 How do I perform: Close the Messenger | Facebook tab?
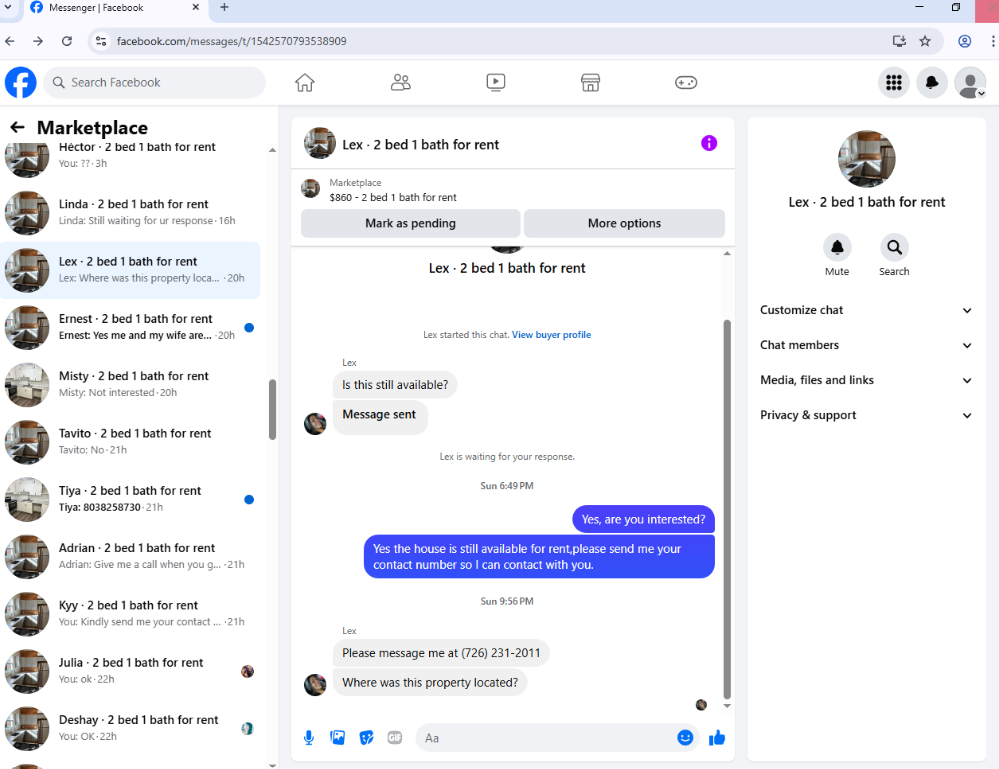tap(196, 8)
